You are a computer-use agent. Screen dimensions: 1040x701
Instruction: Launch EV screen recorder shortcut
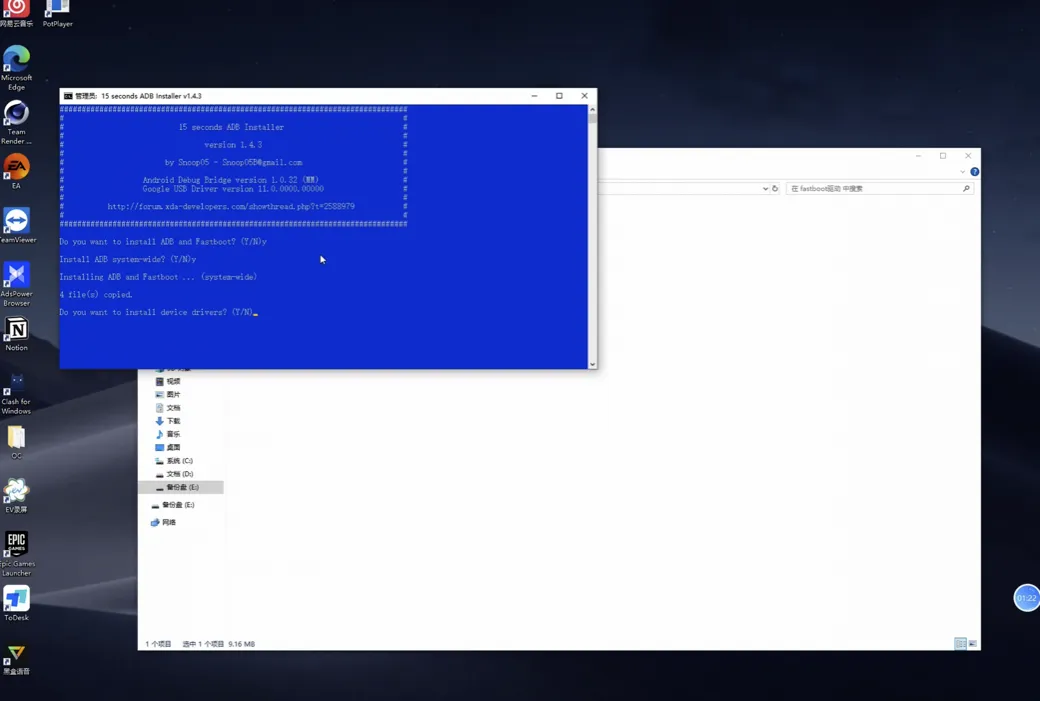point(17,496)
